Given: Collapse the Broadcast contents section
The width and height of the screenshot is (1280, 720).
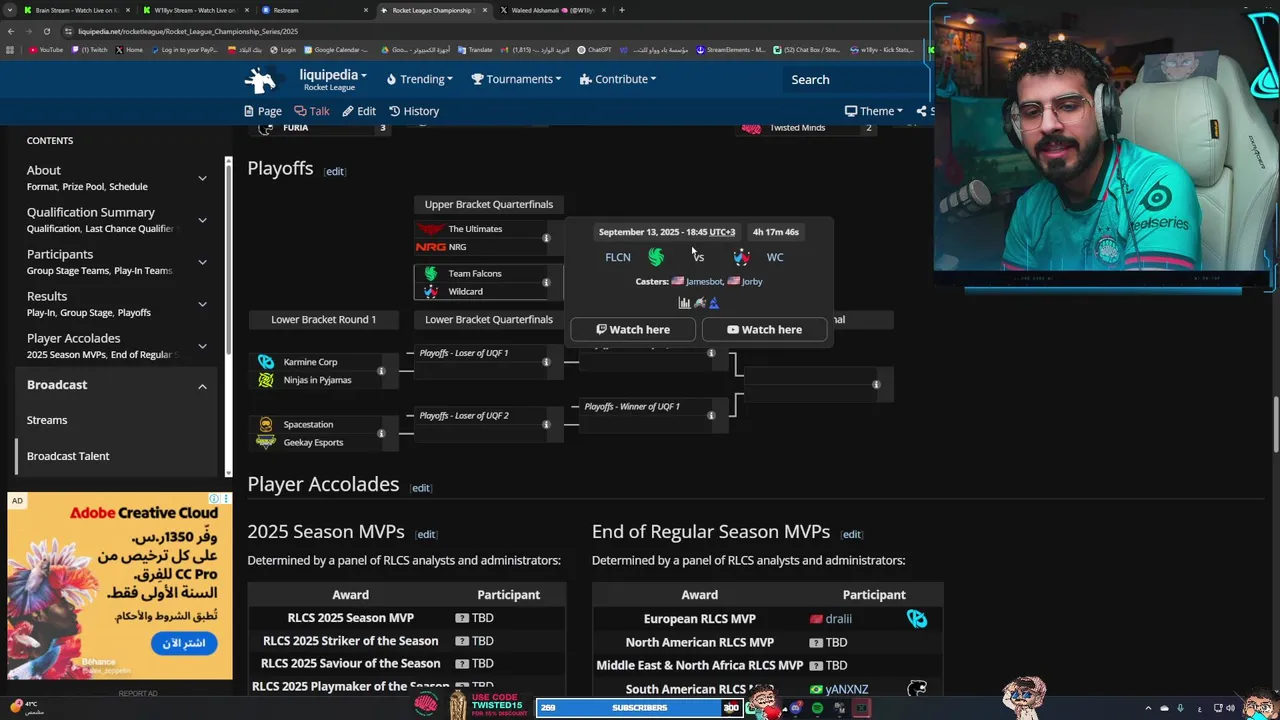Looking at the screenshot, I should (202, 386).
